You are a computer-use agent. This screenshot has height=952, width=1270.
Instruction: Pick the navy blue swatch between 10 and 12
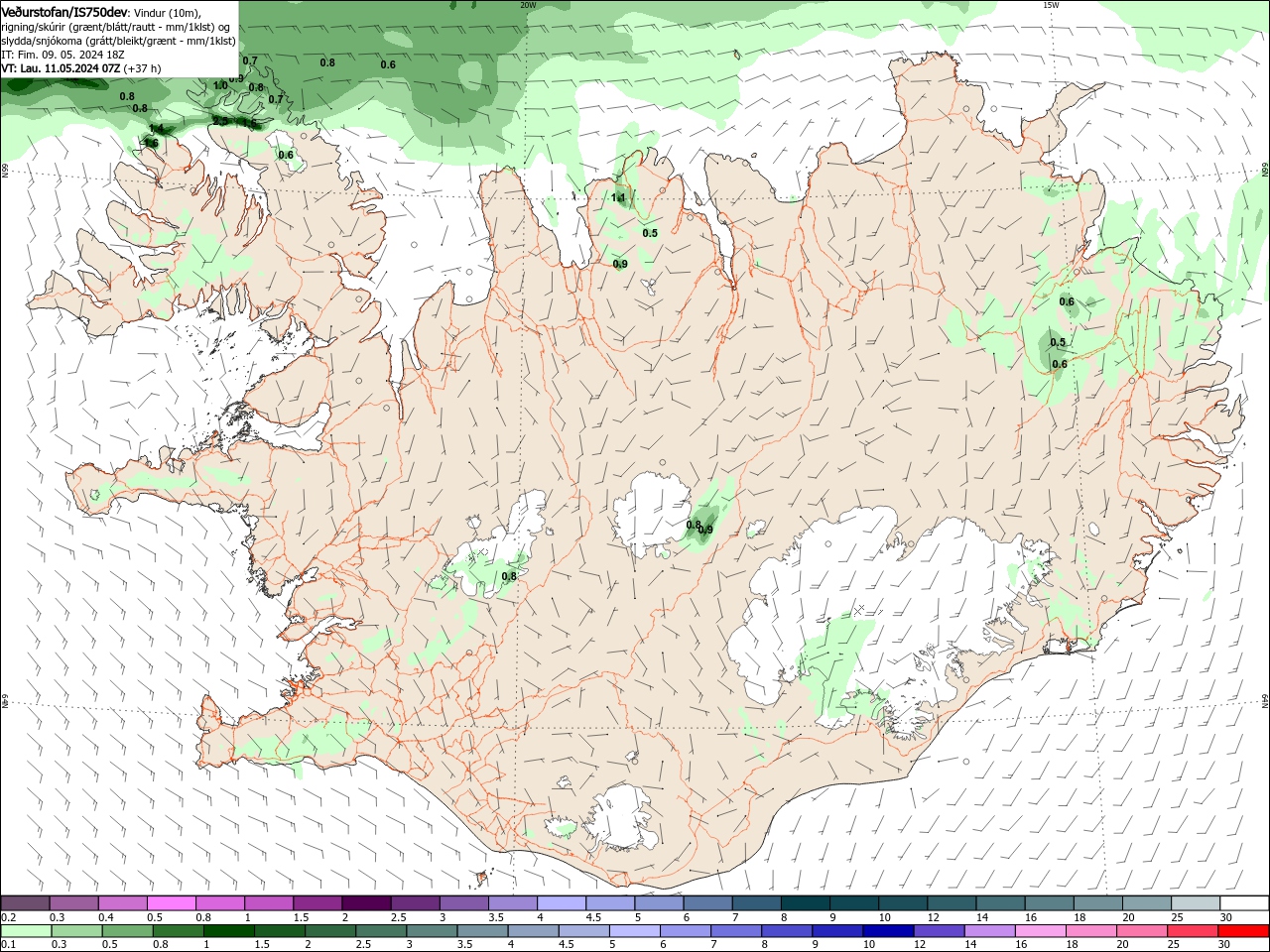887,931
